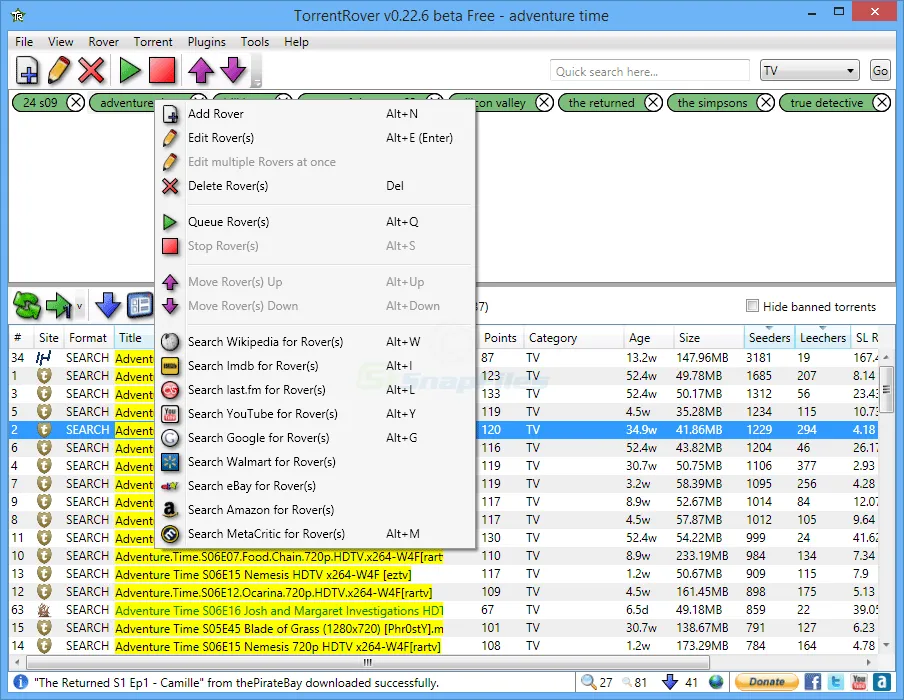Screen dimensions: 904x700
Task: Click the green refresh arrows icon
Action: pos(27,305)
